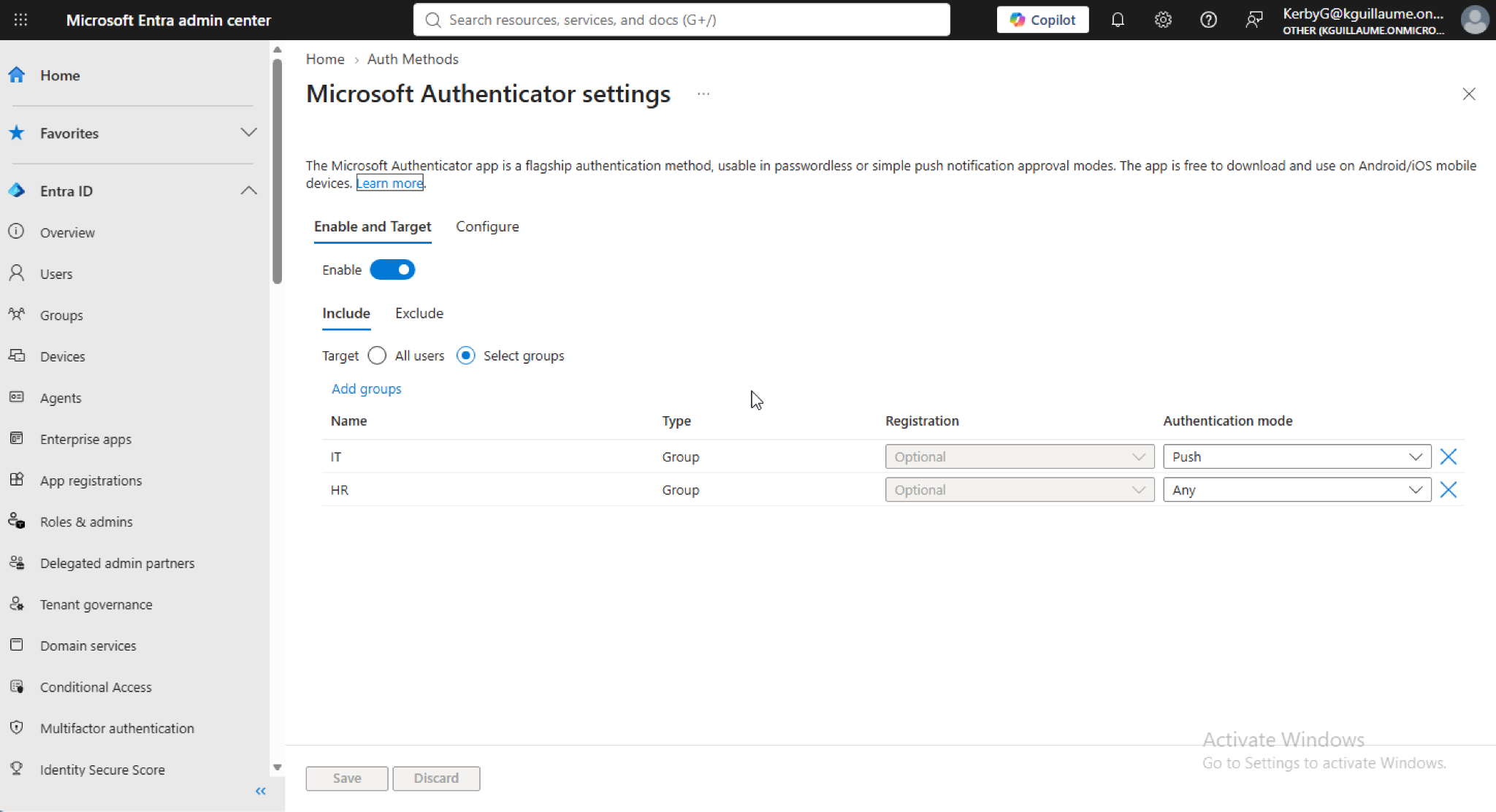Click the Conditional Access icon
The width and height of the screenshot is (1496, 812).
point(17,686)
